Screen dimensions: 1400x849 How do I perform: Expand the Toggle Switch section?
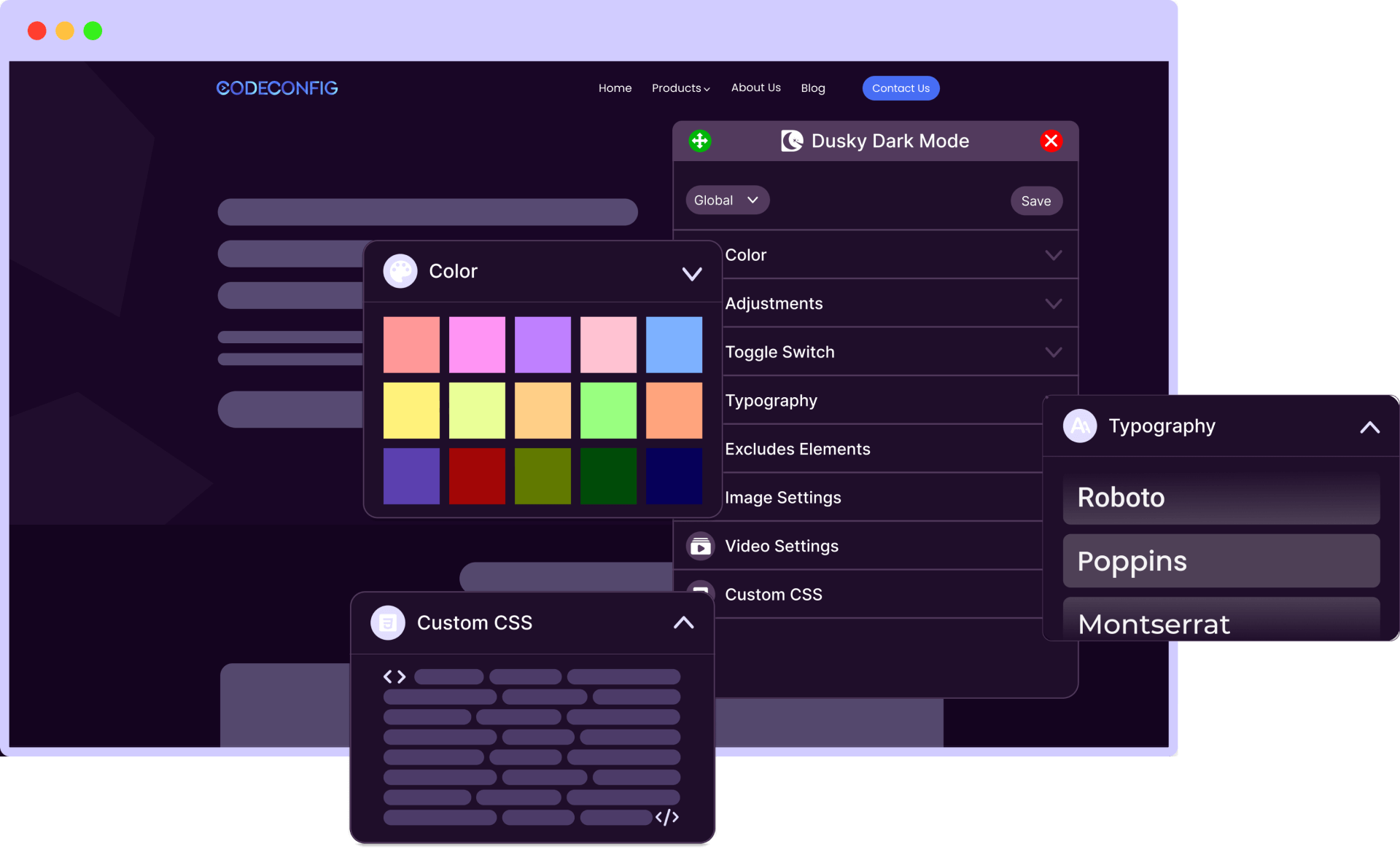tap(1054, 352)
